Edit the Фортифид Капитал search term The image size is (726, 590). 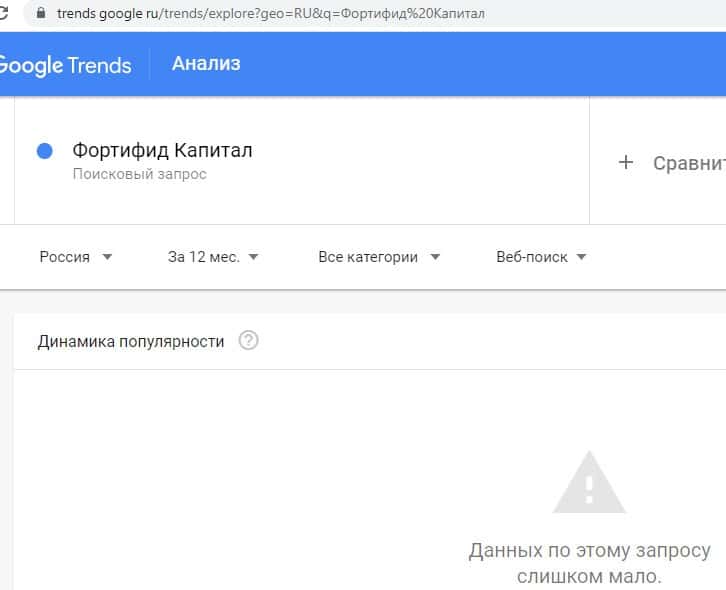click(162, 151)
